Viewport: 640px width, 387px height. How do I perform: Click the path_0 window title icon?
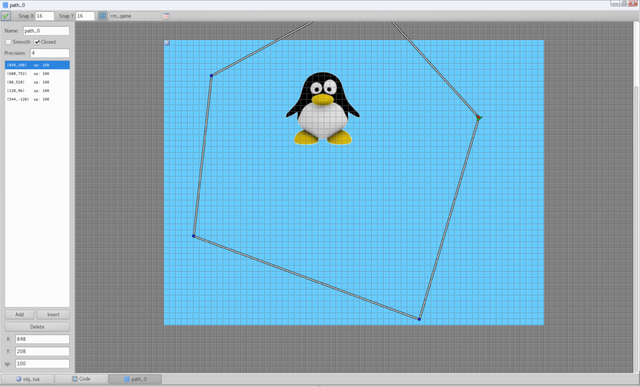pyautogui.click(x=5, y=5)
